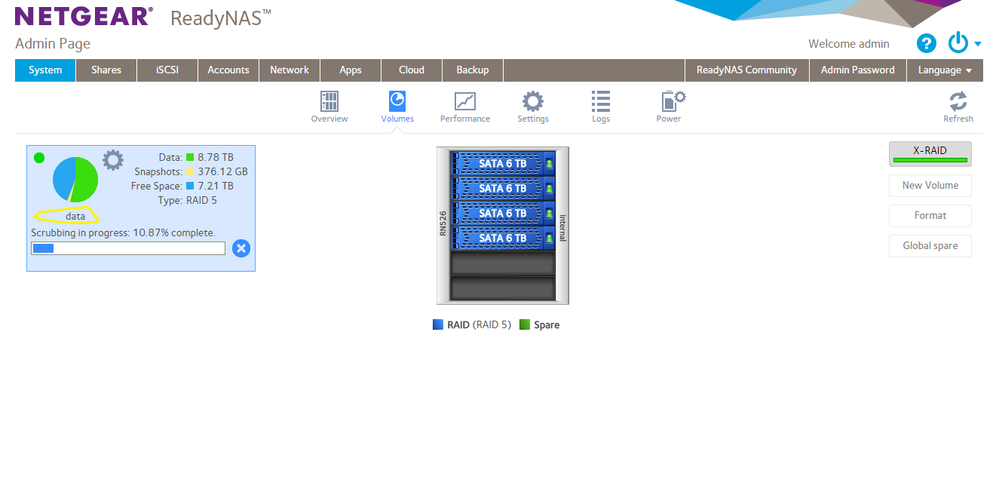
Task: Open the Cloud tab
Action: (412, 70)
